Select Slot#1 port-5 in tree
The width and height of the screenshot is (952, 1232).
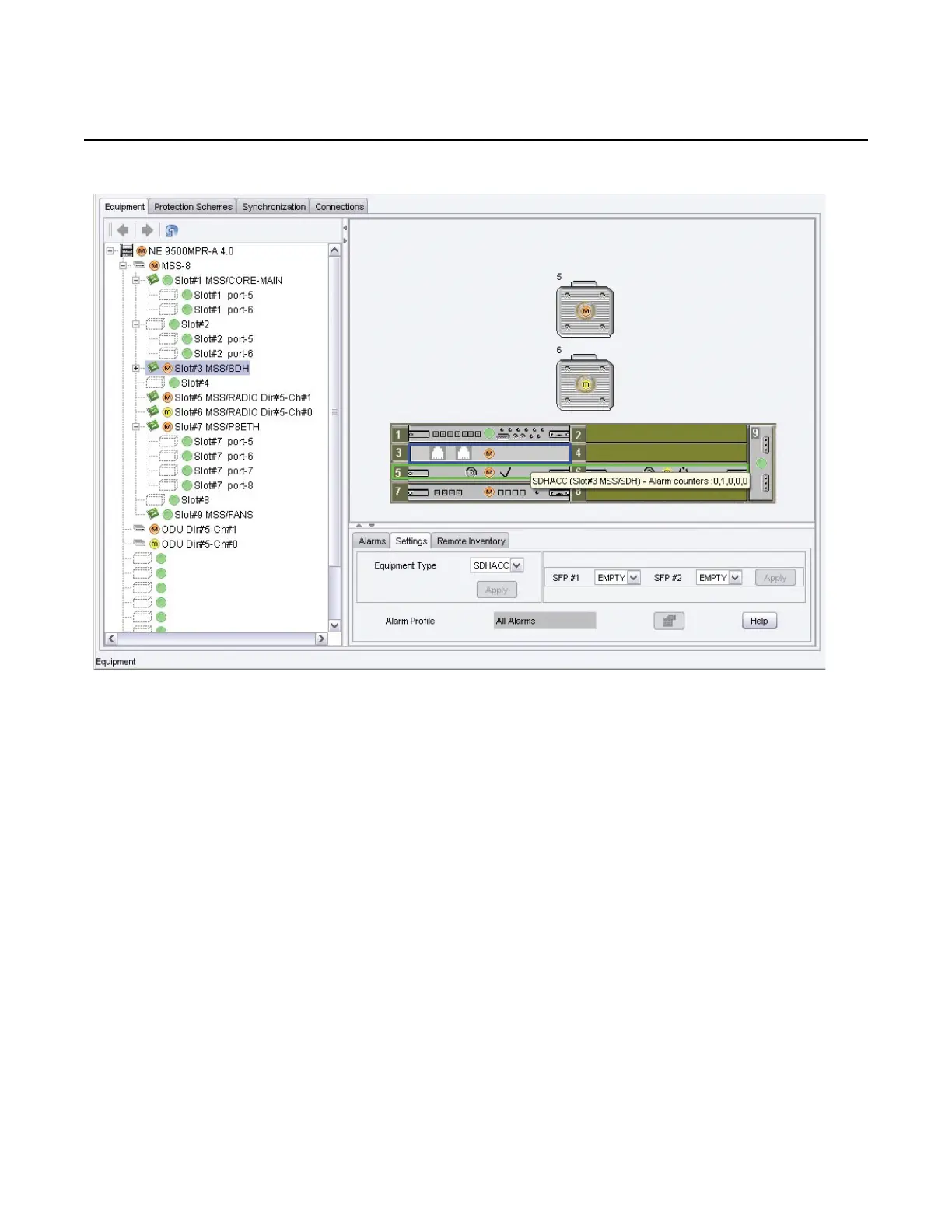pyautogui.click(x=223, y=296)
